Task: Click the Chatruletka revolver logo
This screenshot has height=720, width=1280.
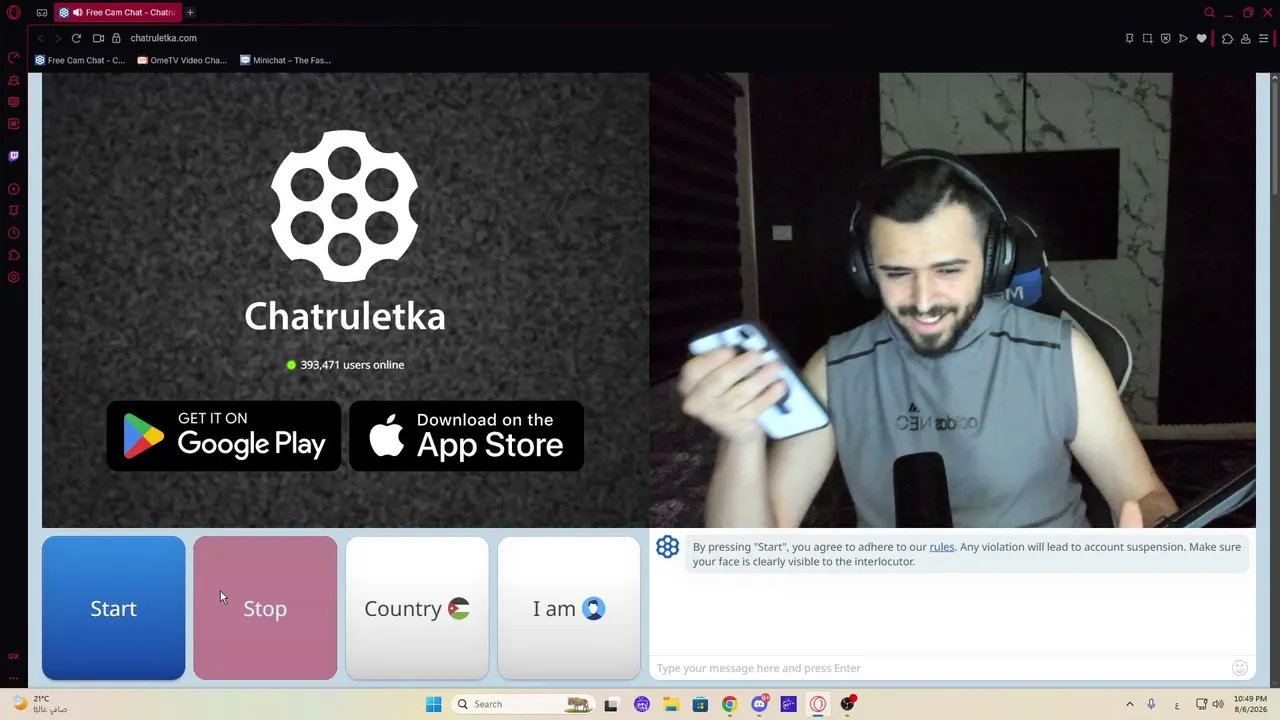Action: coord(344,206)
